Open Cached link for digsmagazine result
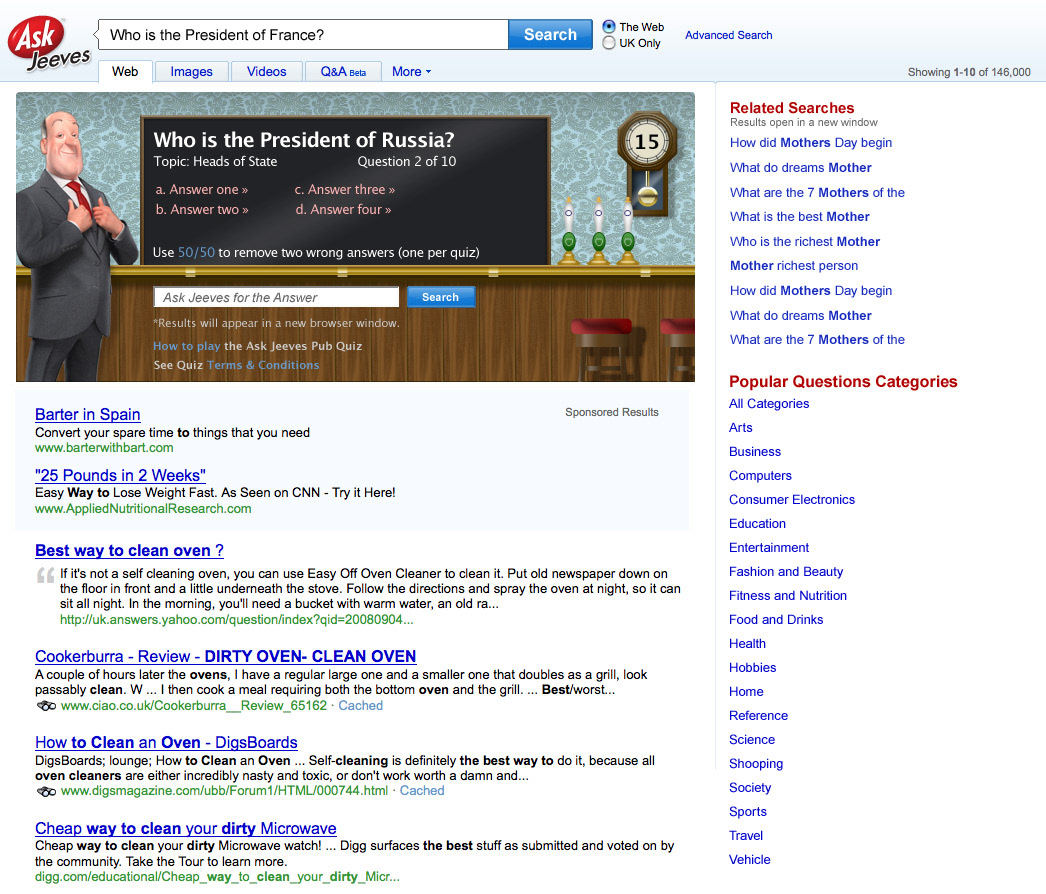The image size is (1046, 894). (x=422, y=791)
